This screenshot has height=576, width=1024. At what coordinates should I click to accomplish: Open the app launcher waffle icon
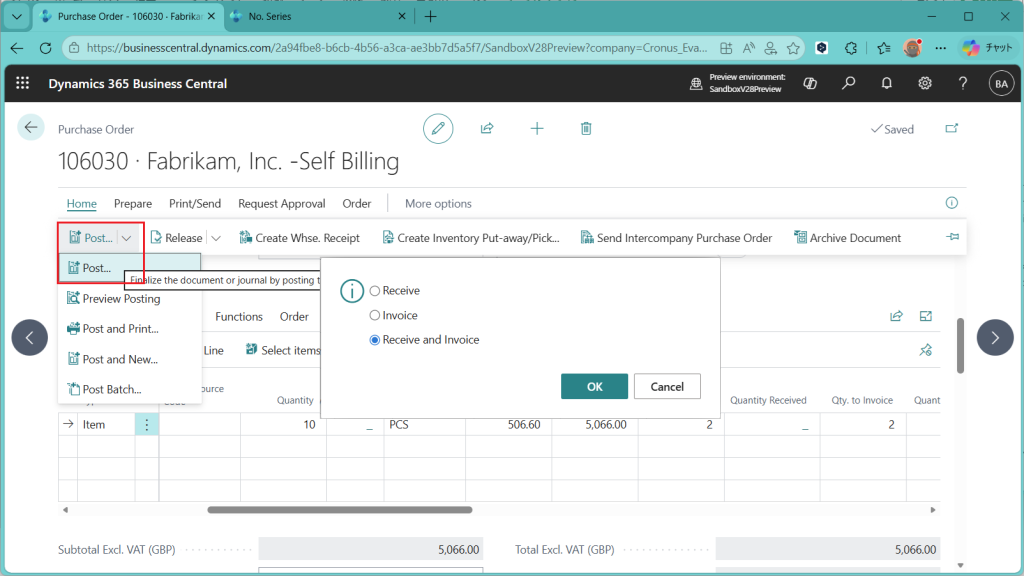click(x=22, y=83)
